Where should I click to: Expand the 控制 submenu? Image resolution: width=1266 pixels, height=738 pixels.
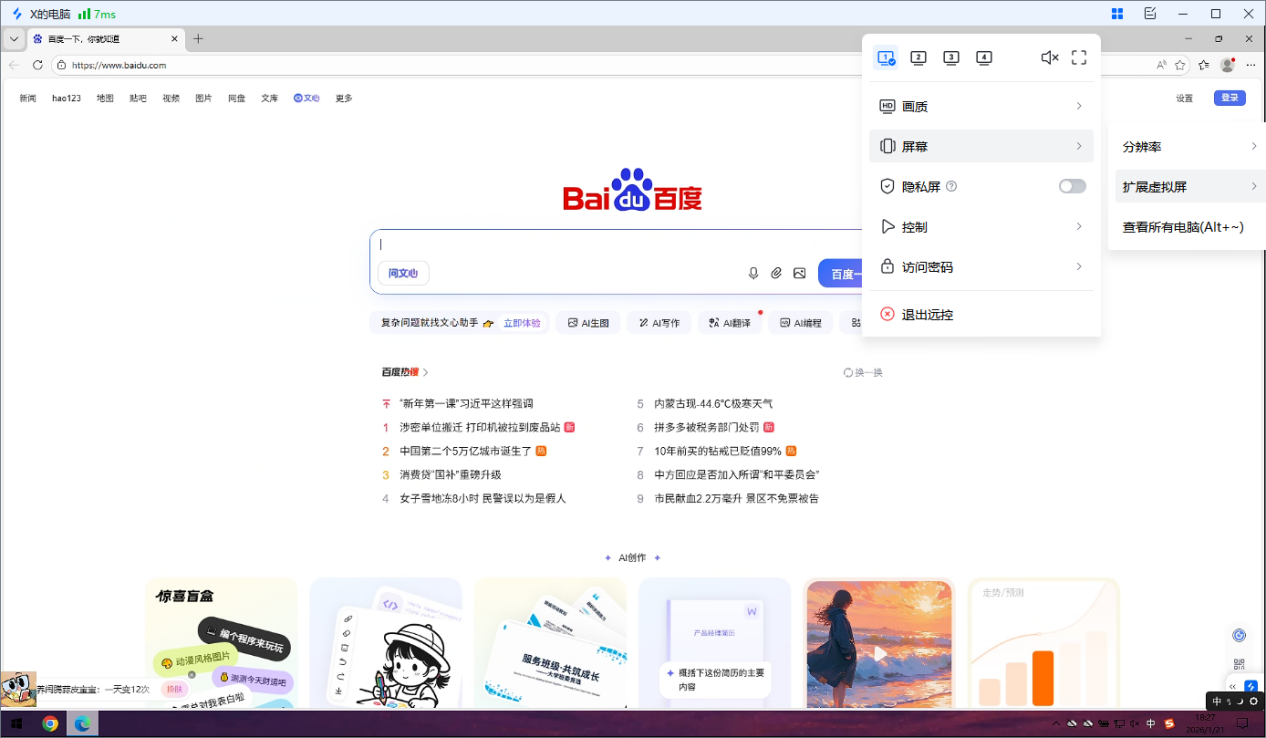[x=981, y=226]
